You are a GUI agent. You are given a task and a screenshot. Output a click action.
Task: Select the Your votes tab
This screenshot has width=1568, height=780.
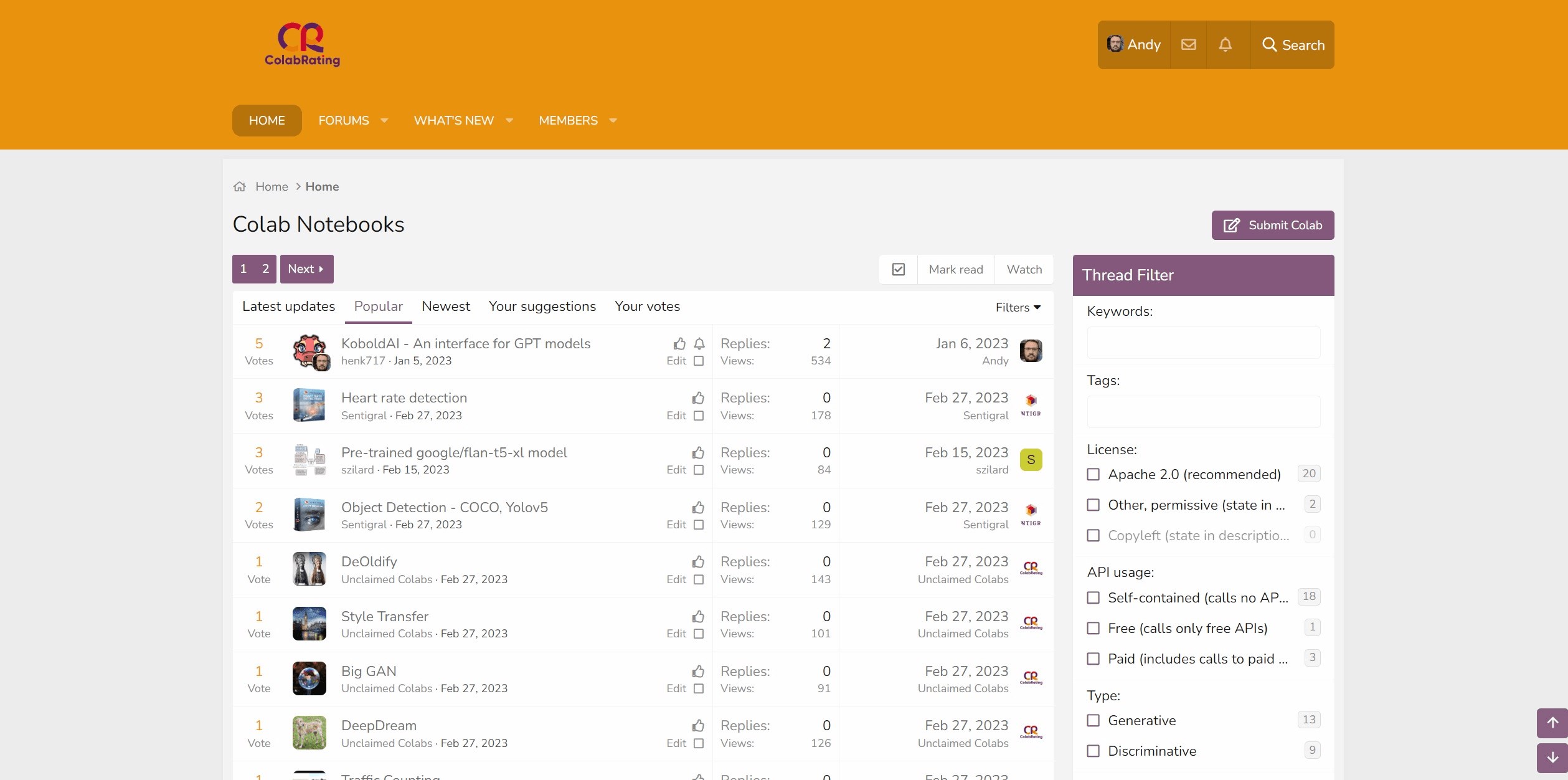(647, 307)
